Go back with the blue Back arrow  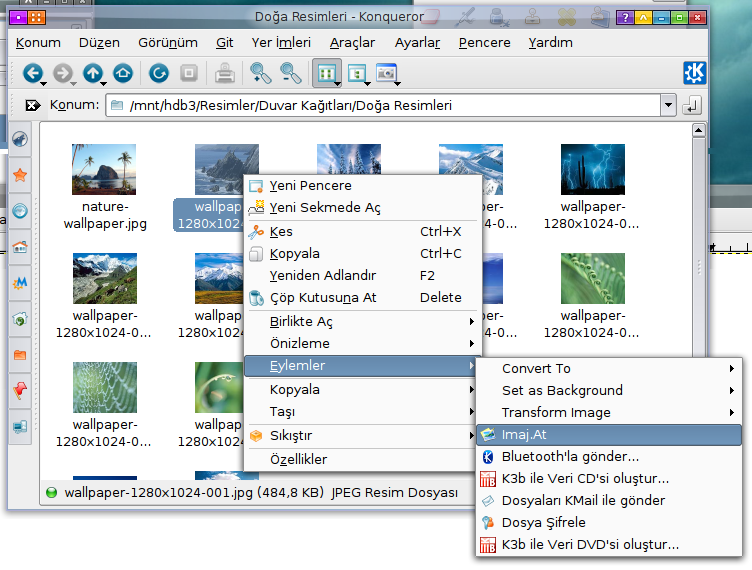point(32,73)
